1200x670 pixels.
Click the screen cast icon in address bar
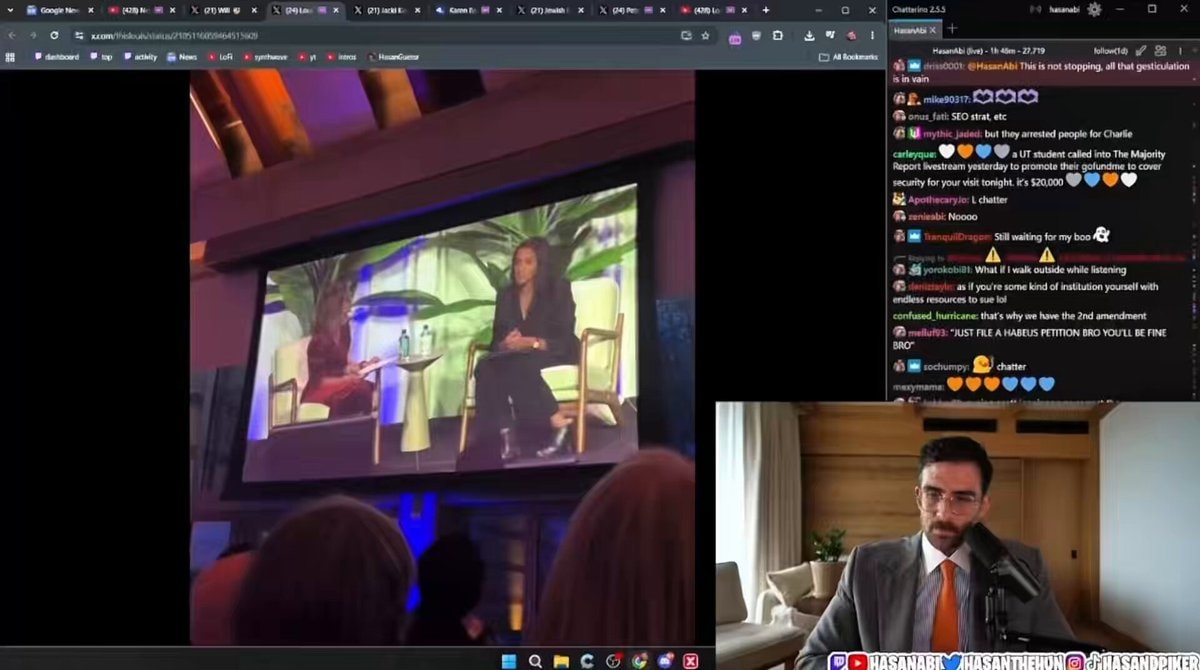click(x=686, y=35)
